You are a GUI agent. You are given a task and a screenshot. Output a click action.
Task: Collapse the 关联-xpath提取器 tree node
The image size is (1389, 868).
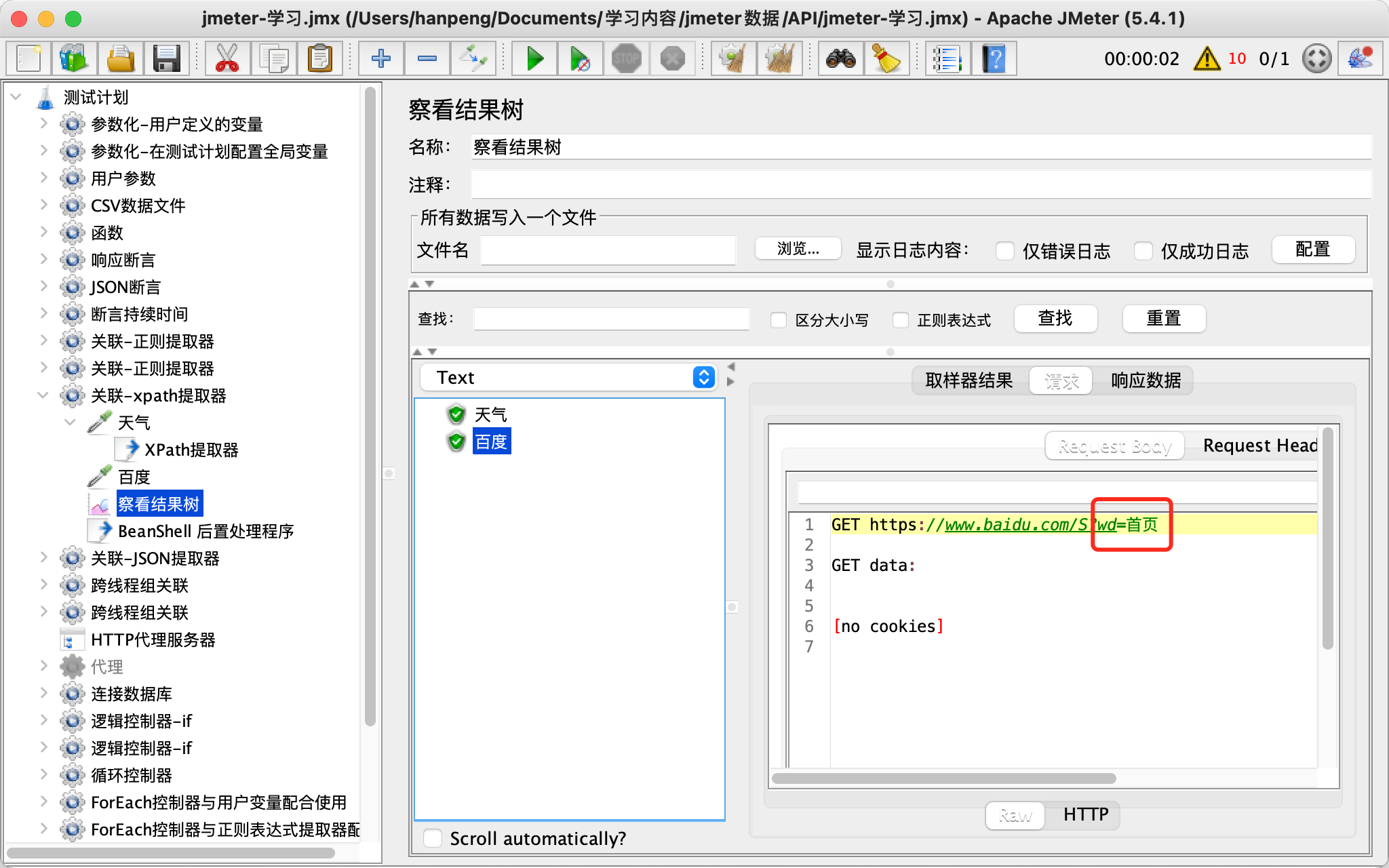click(x=43, y=395)
